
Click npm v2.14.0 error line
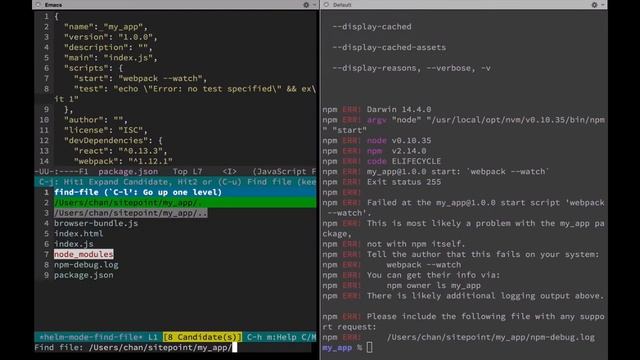coord(374,151)
